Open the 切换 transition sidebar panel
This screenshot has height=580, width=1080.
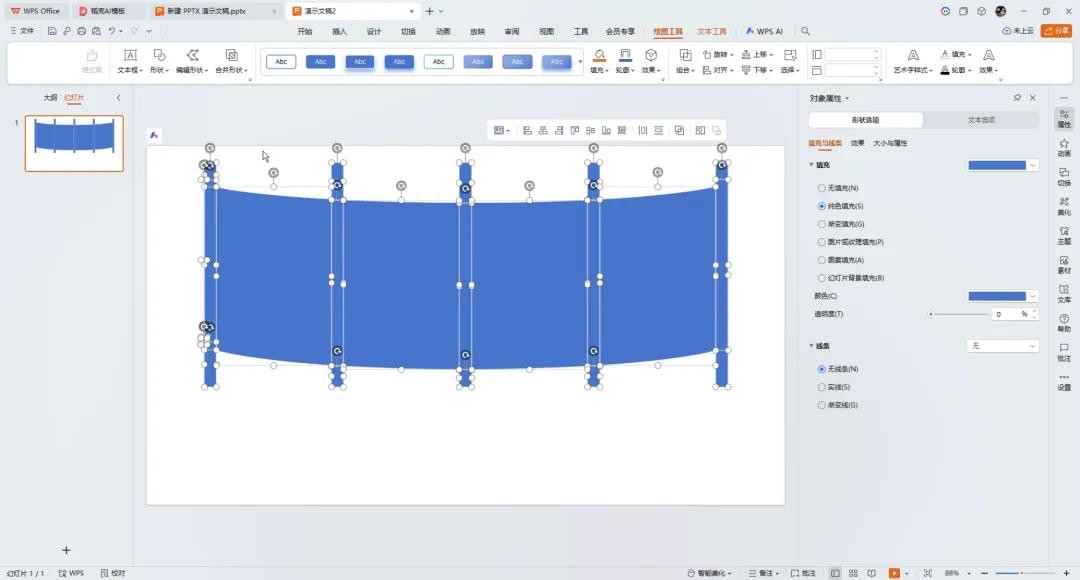[1064, 177]
